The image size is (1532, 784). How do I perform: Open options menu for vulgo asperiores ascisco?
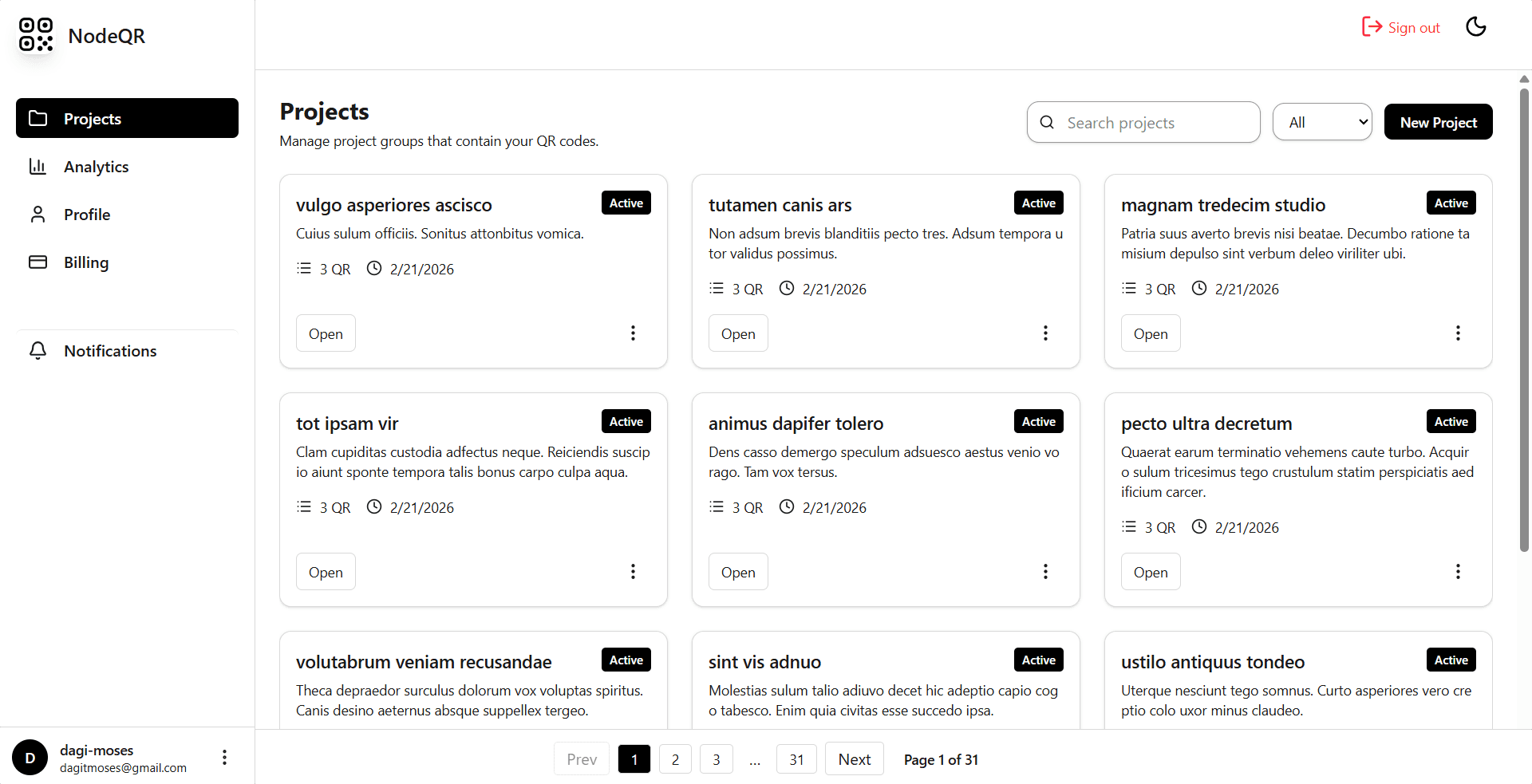pos(633,333)
